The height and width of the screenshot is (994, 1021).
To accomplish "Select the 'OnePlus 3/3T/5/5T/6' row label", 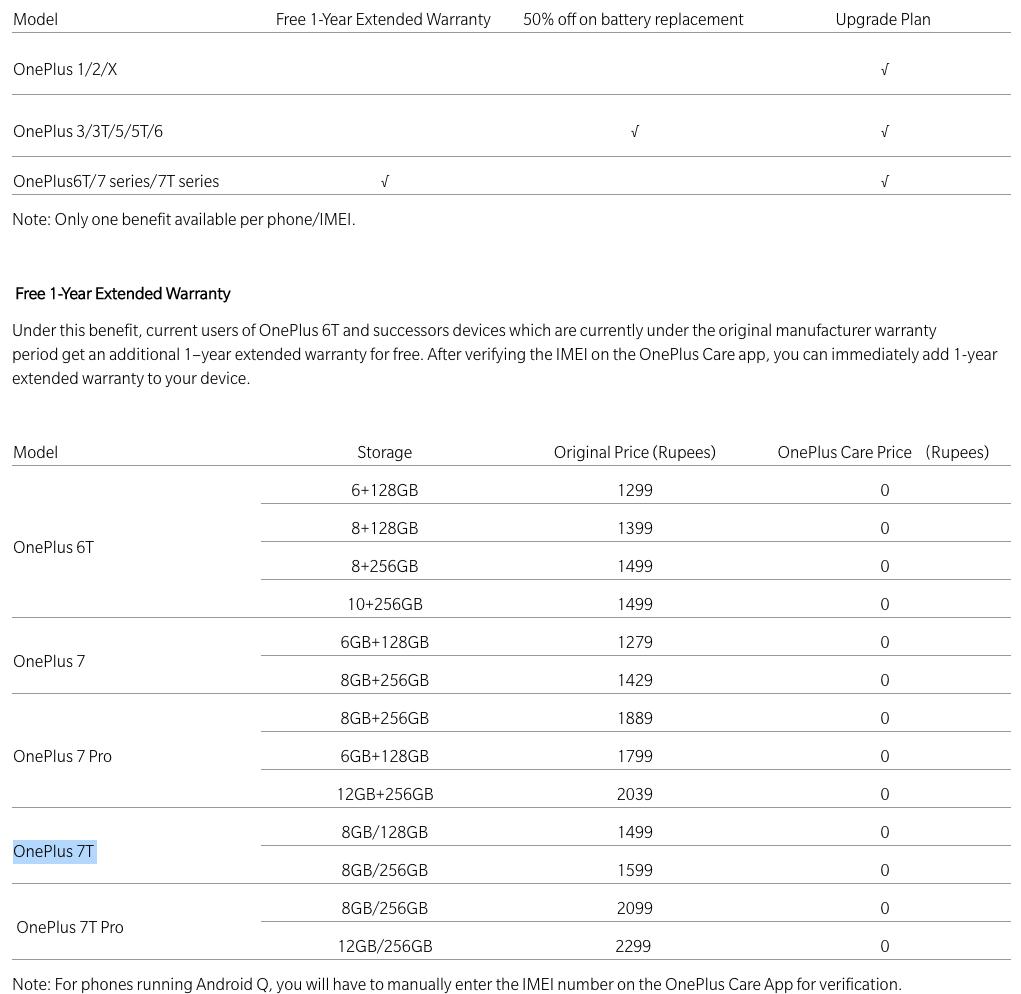I will pyautogui.click(x=88, y=131).
